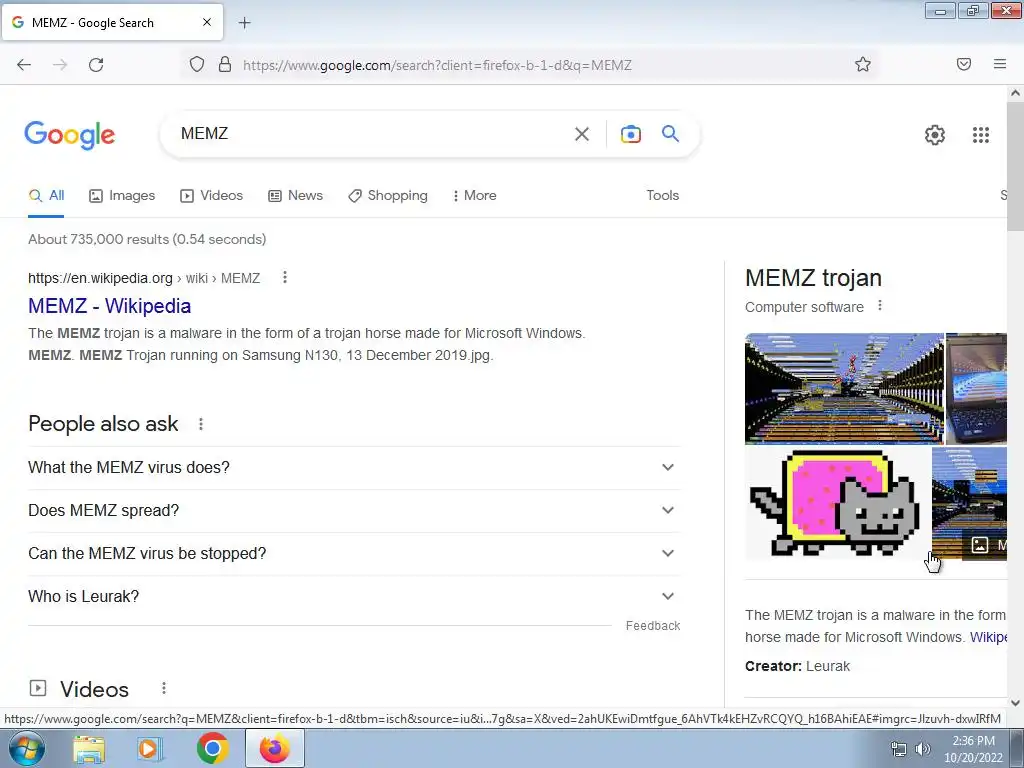Open a new tab with the plus button

(x=244, y=23)
